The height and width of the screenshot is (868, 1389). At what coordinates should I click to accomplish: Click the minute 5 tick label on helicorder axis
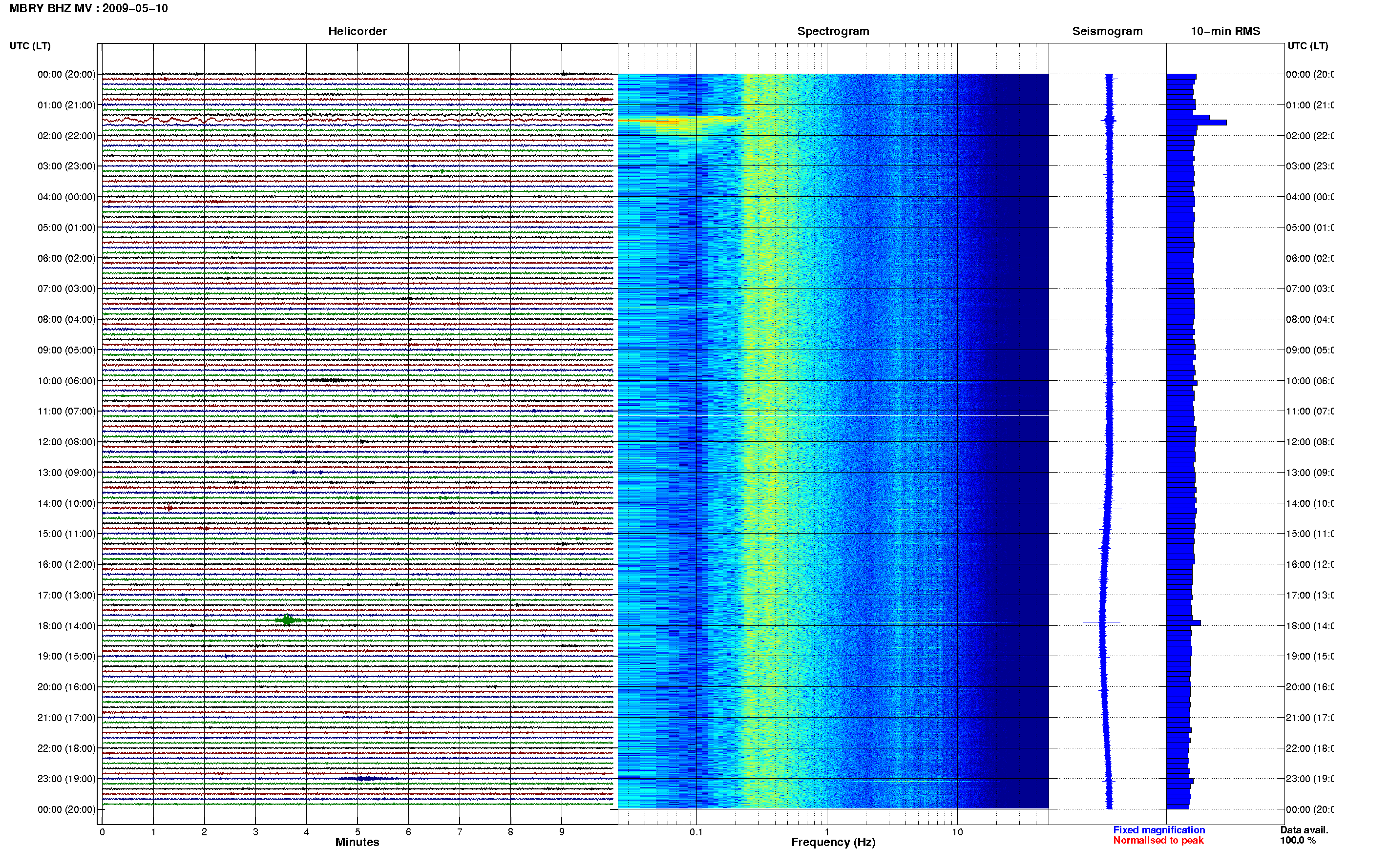click(x=357, y=832)
